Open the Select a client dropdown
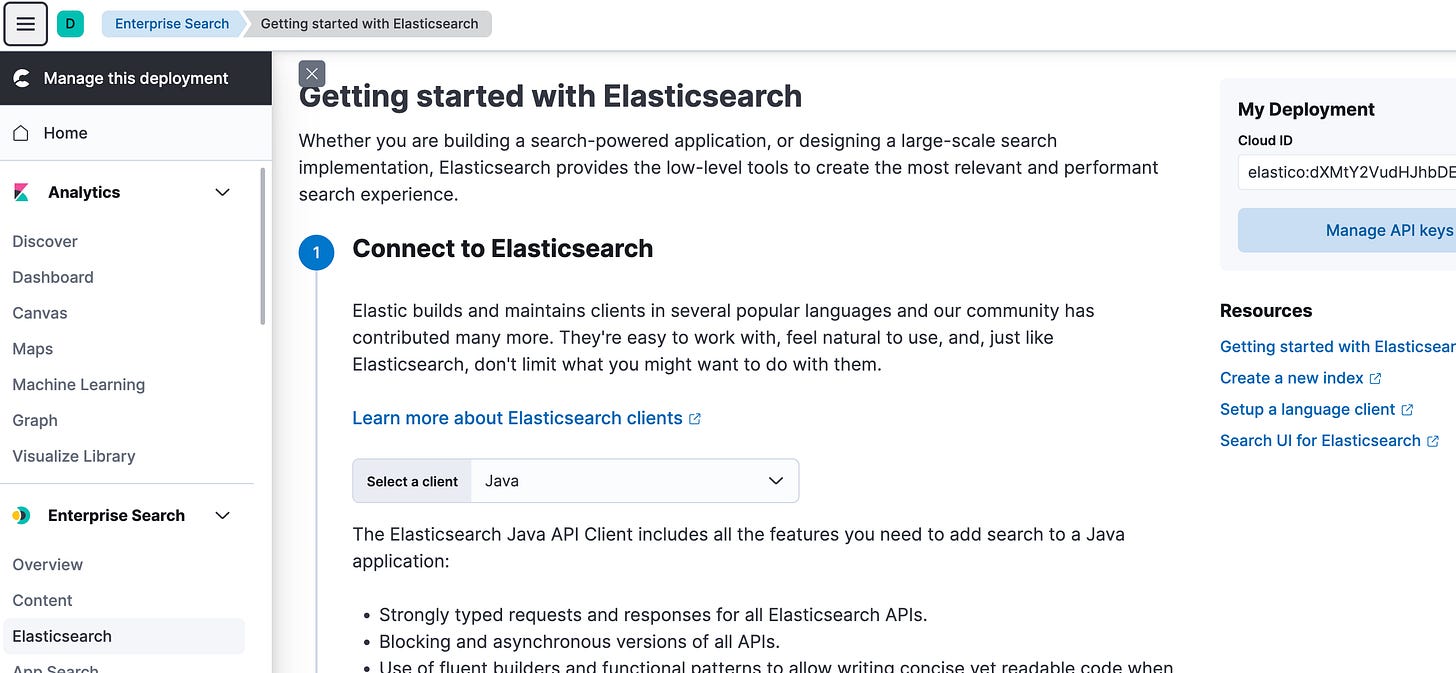The width and height of the screenshot is (1456, 673). pyautogui.click(x=634, y=481)
